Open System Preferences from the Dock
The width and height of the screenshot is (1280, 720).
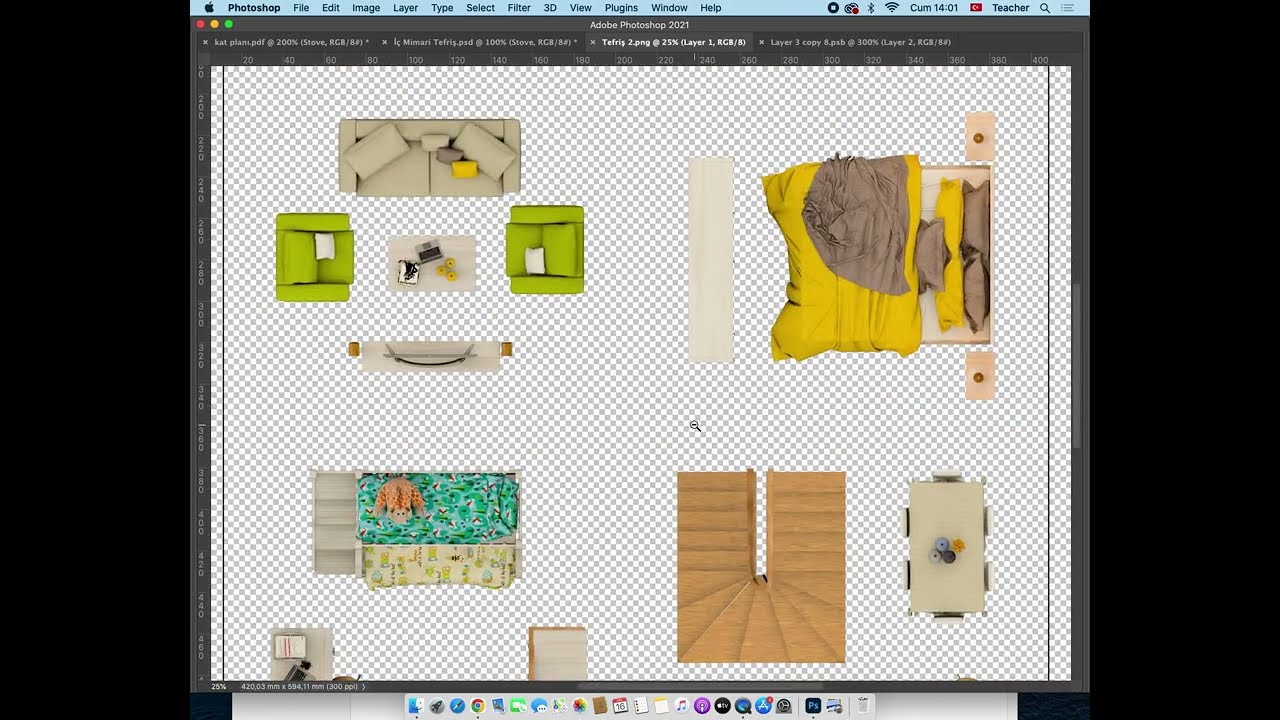coord(784,706)
